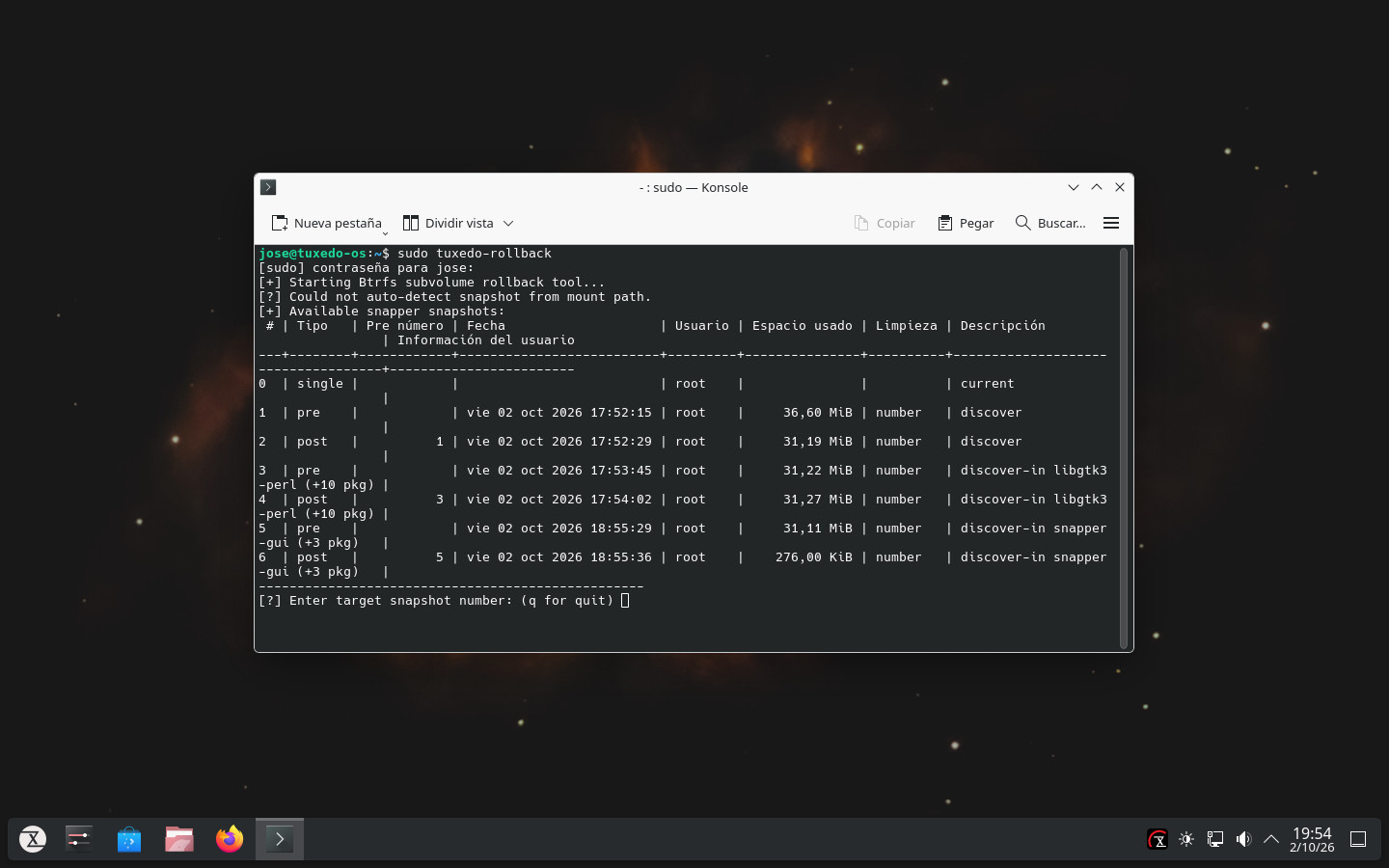The image size is (1389, 868).
Task: Open the brightness tray icon
Action: pyautogui.click(x=1186, y=839)
